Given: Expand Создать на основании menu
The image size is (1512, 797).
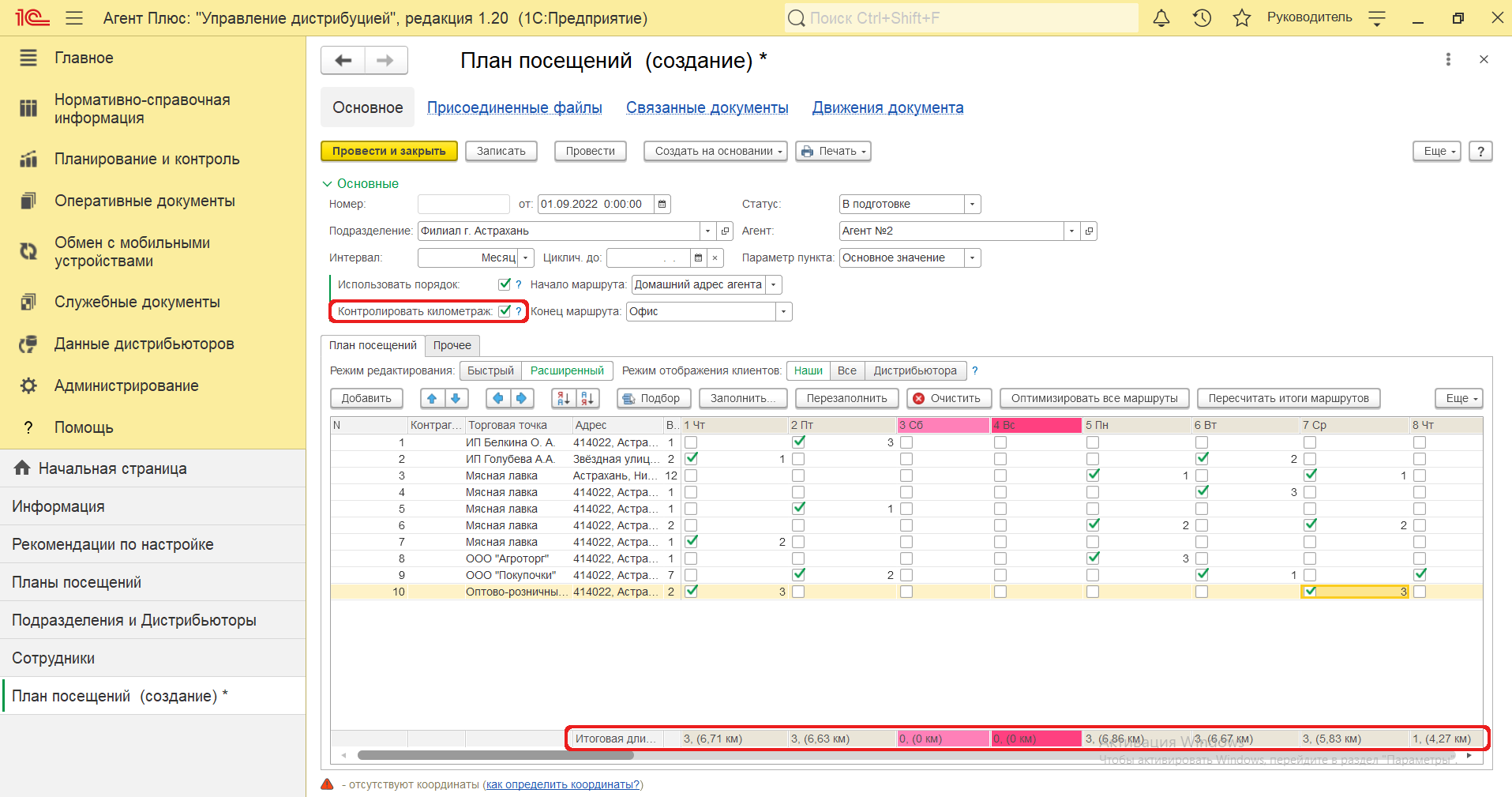Looking at the screenshot, I should point(715,151).
